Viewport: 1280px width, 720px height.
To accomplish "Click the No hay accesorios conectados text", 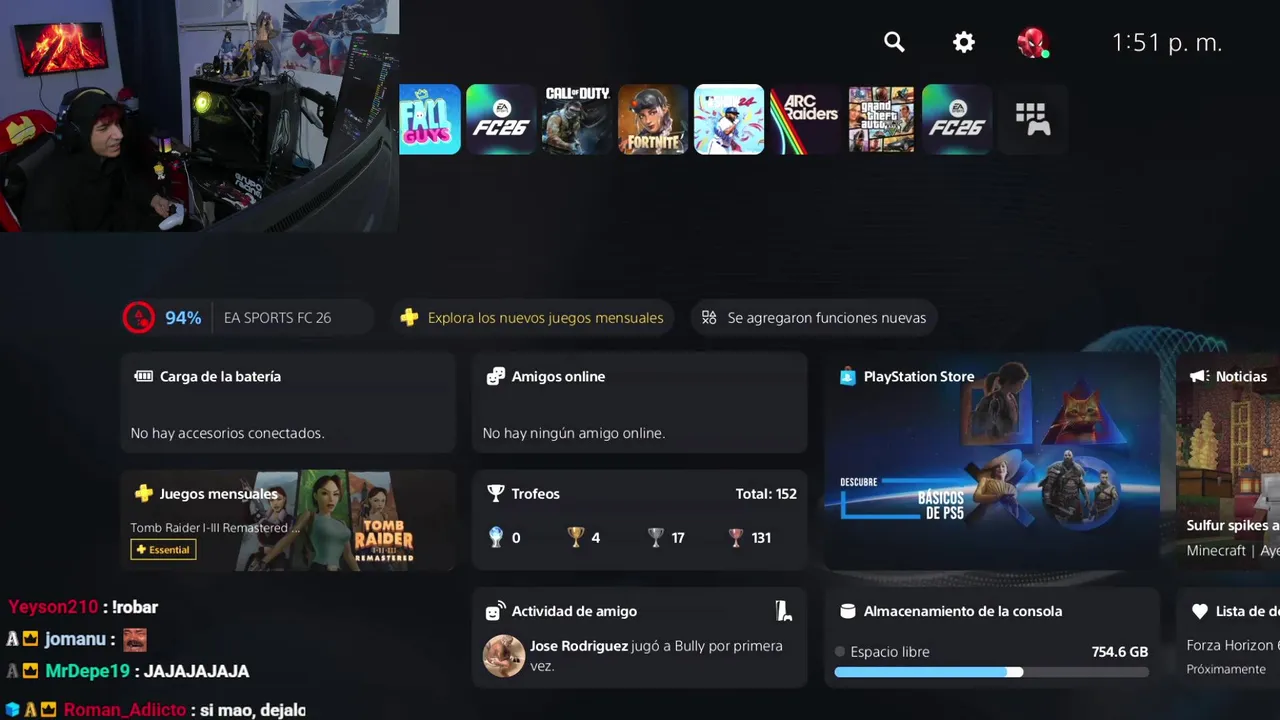I will pos(227,433).
